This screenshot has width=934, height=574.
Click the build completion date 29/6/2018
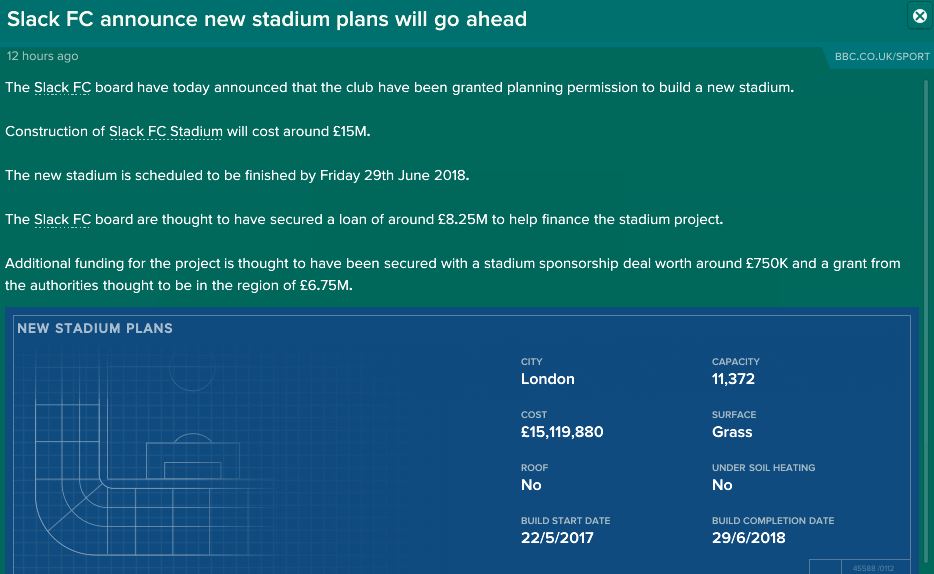coord(748,538)
